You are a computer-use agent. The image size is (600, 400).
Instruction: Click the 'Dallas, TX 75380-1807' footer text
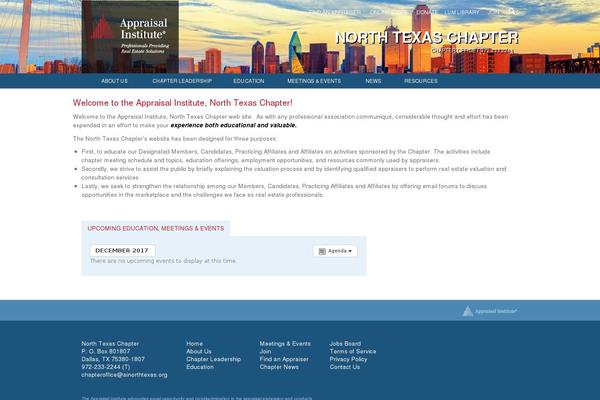[113, 359]
